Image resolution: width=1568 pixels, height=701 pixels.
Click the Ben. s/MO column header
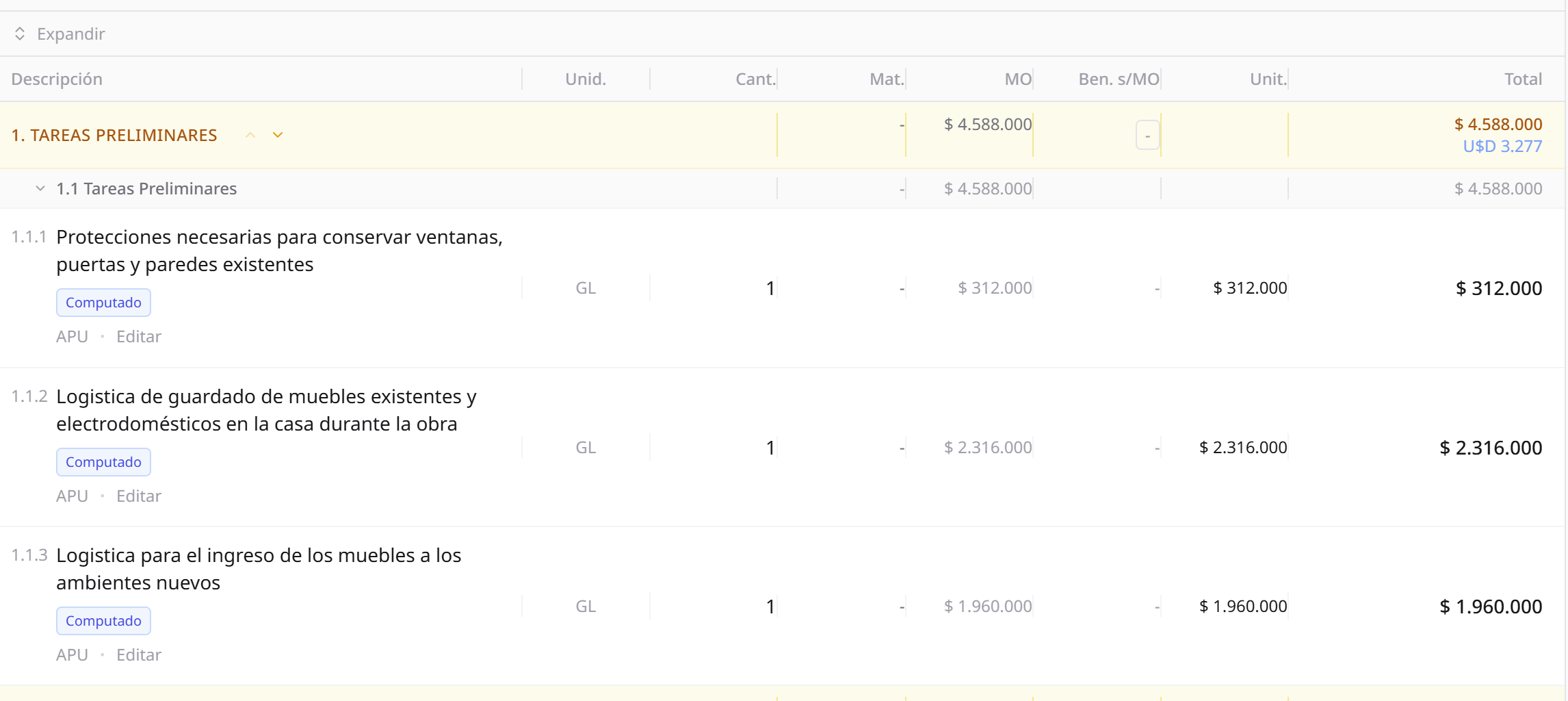click(1119, 79)
